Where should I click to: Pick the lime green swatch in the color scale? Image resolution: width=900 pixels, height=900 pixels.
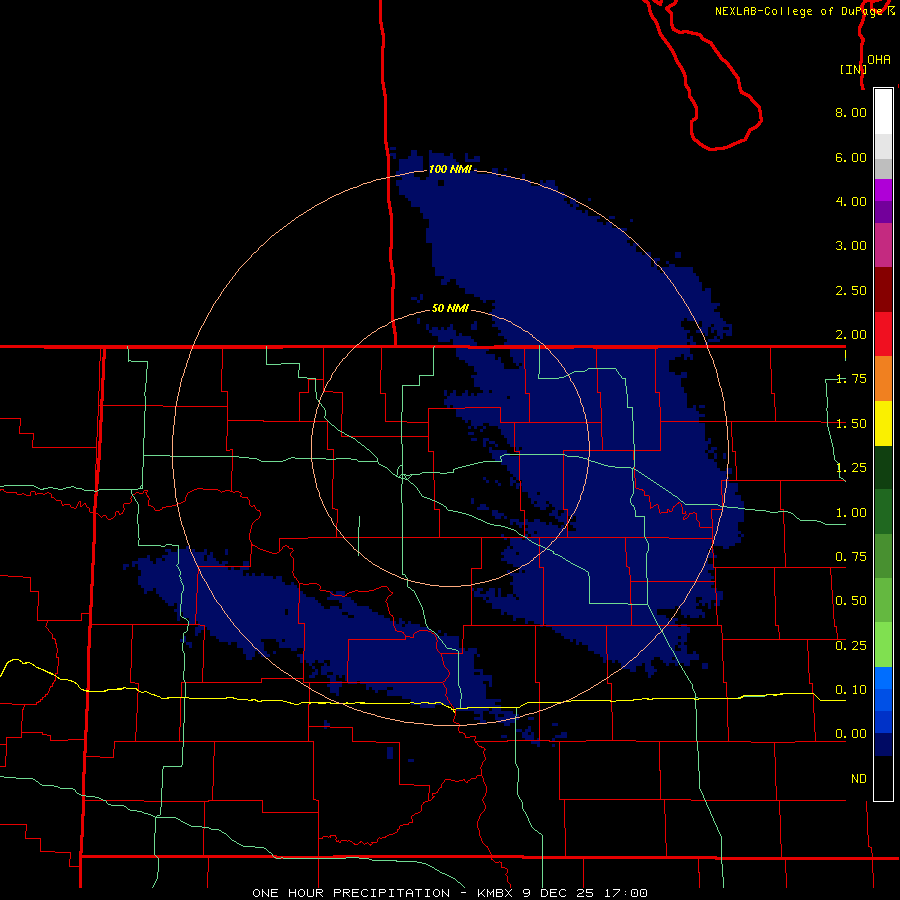pyautogui.click(x=883, y=645)
